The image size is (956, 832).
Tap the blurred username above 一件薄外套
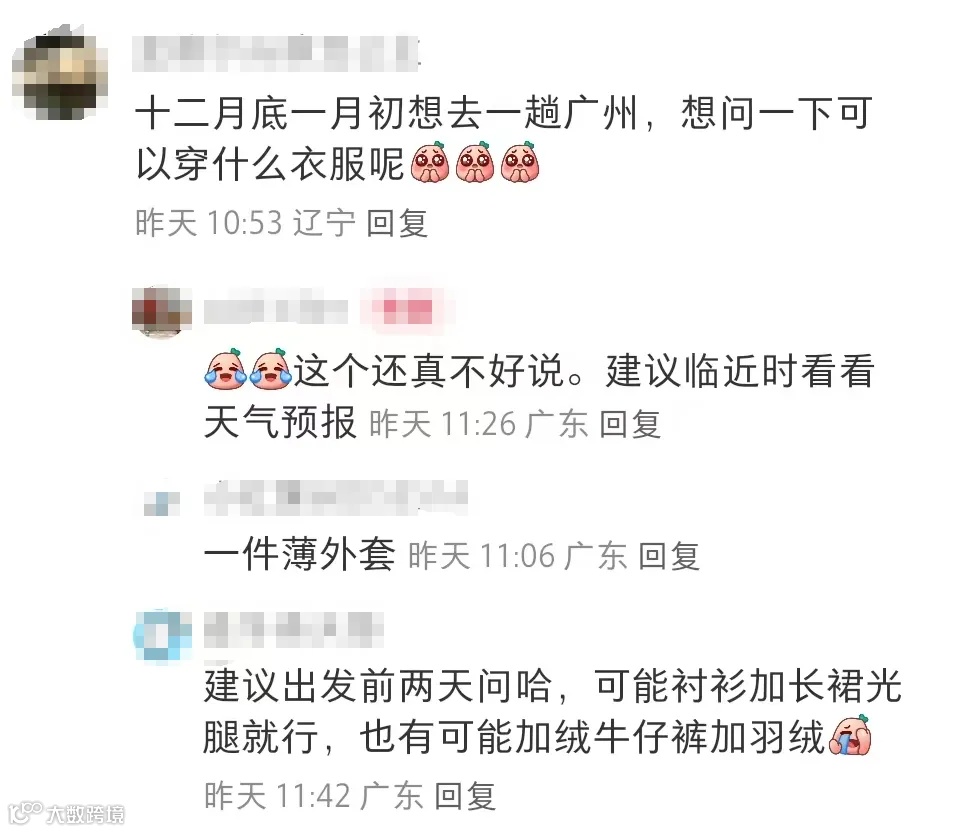(x=336, y=498)
